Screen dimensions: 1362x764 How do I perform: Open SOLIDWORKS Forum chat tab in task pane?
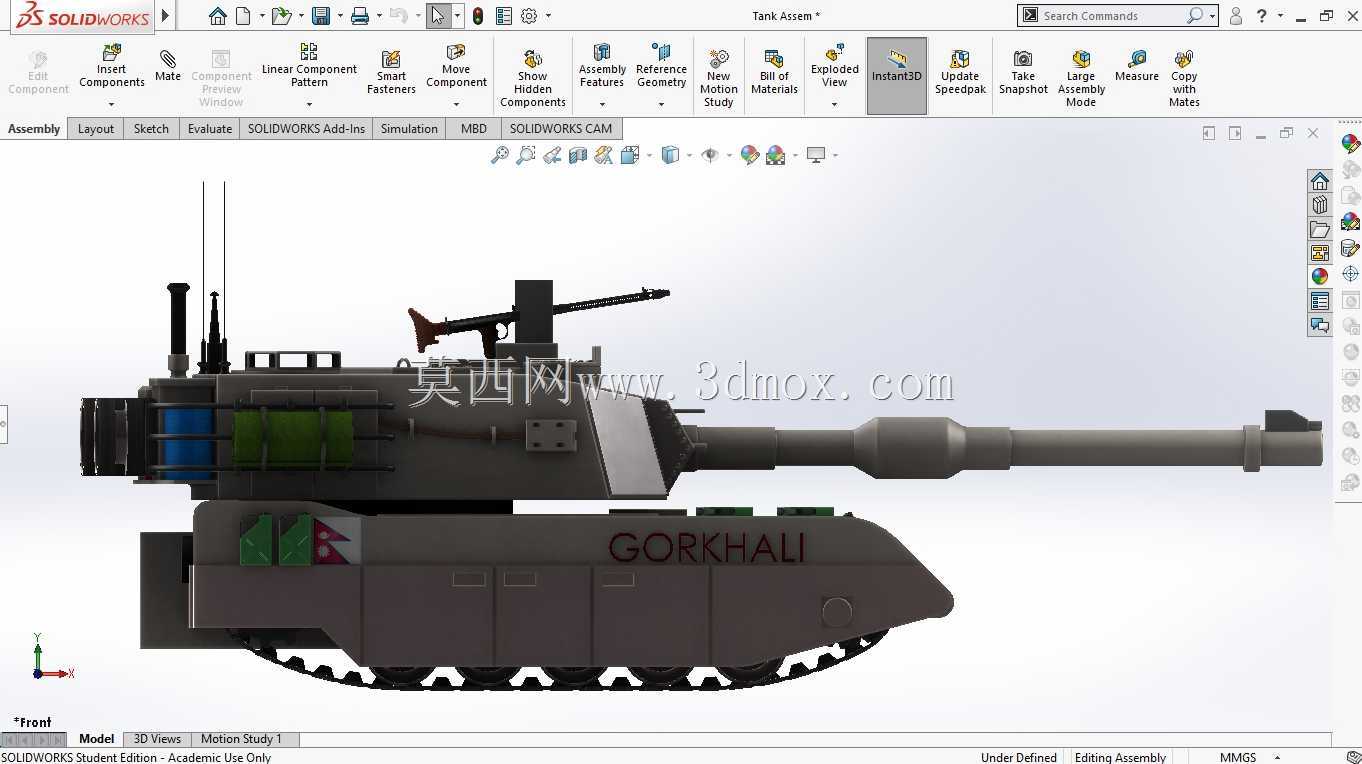tap(1320, 325)
